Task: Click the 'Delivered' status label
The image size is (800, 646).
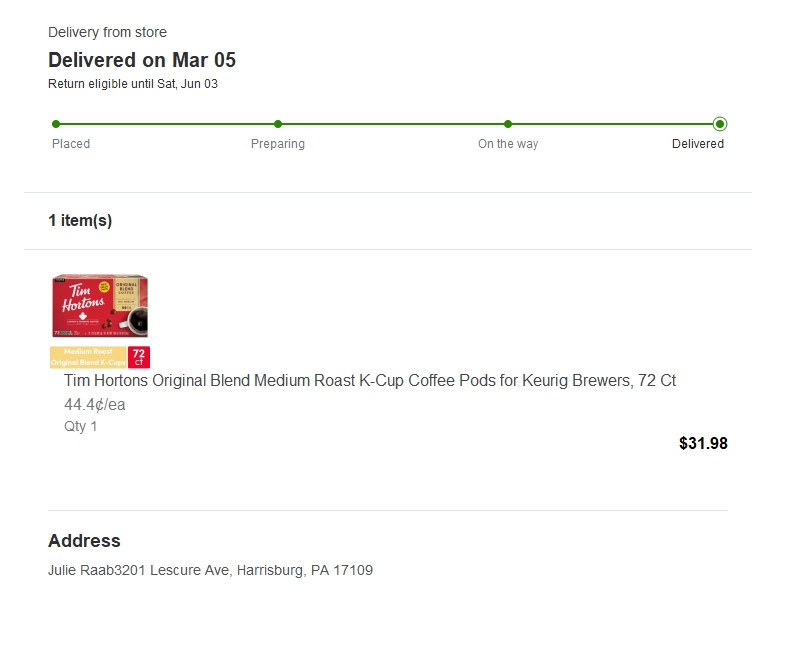Action: pos(698,144)
